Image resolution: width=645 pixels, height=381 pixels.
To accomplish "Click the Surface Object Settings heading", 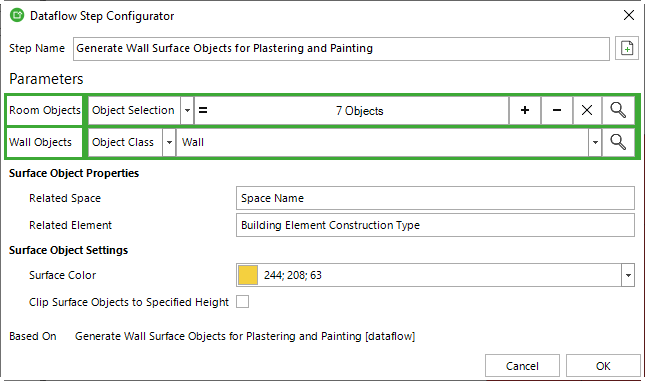I will tap(68, 250).
